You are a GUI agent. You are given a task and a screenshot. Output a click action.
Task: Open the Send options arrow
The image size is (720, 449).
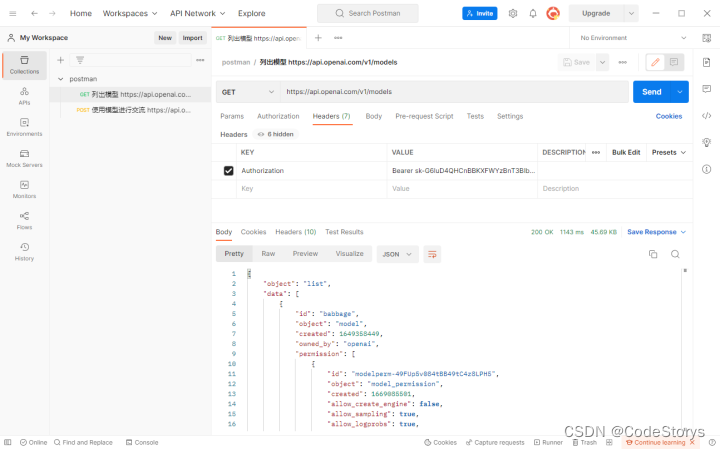[680, 92]
